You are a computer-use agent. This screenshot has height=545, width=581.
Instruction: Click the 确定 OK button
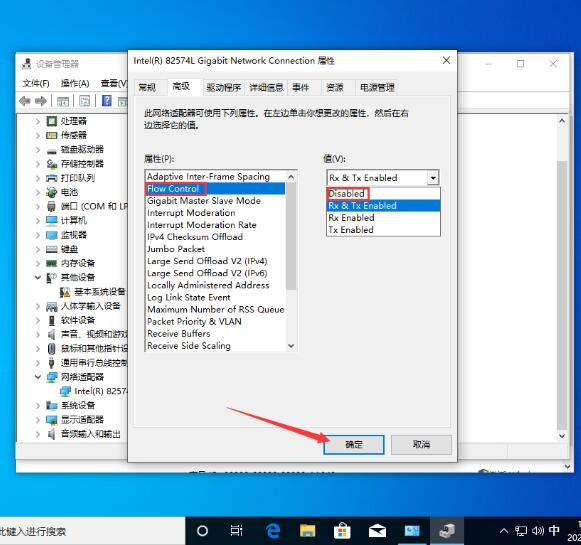(x=353, y=445)
